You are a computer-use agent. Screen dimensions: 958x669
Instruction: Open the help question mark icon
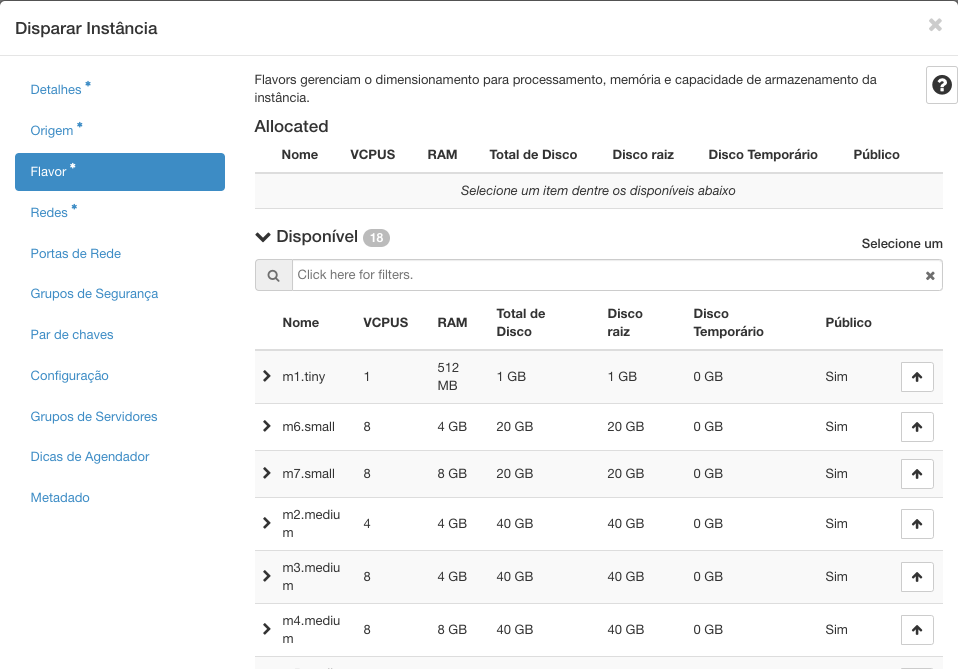click(942, 85)
